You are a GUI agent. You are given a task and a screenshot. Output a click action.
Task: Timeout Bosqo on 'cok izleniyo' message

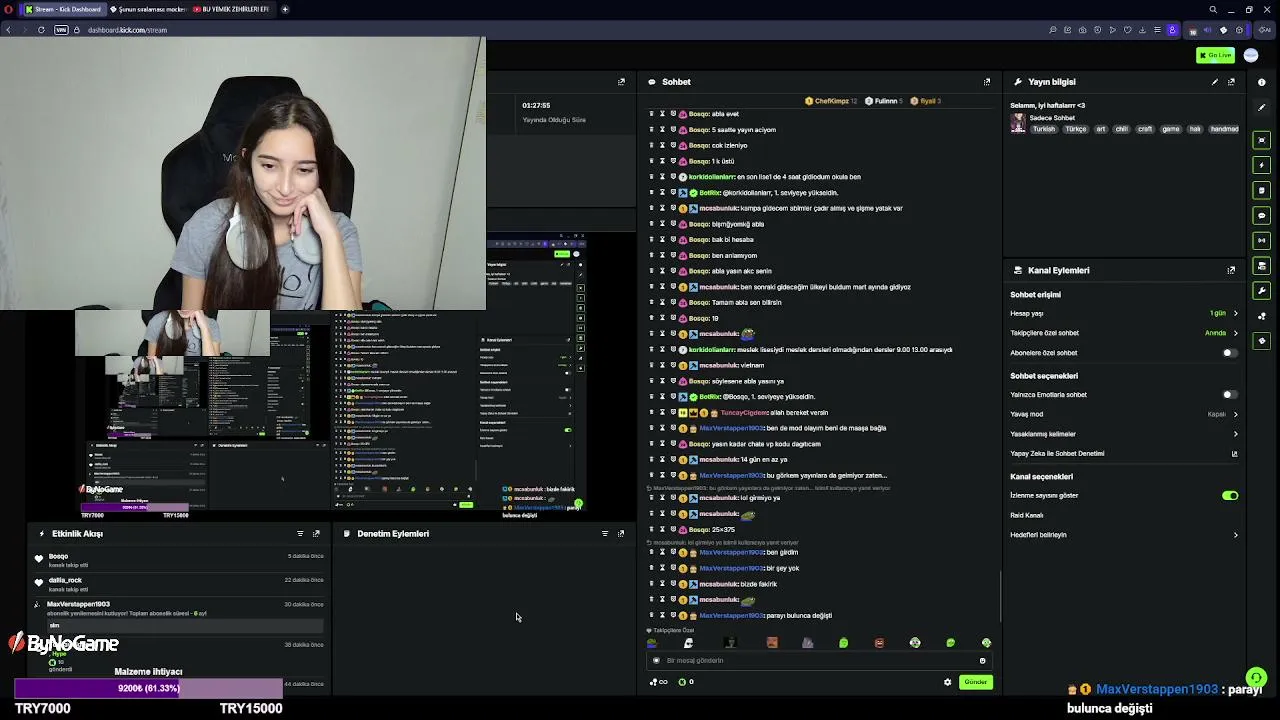coord(662,145)
